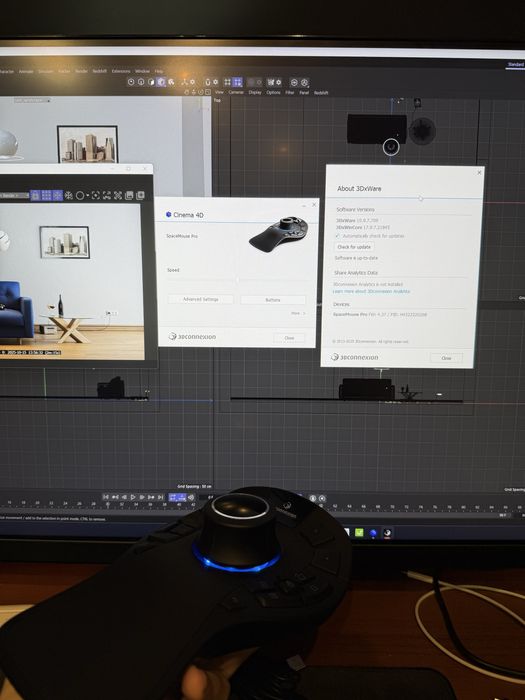Open the Animate menu
Viewport: 525px width, 700px height.
26,71
